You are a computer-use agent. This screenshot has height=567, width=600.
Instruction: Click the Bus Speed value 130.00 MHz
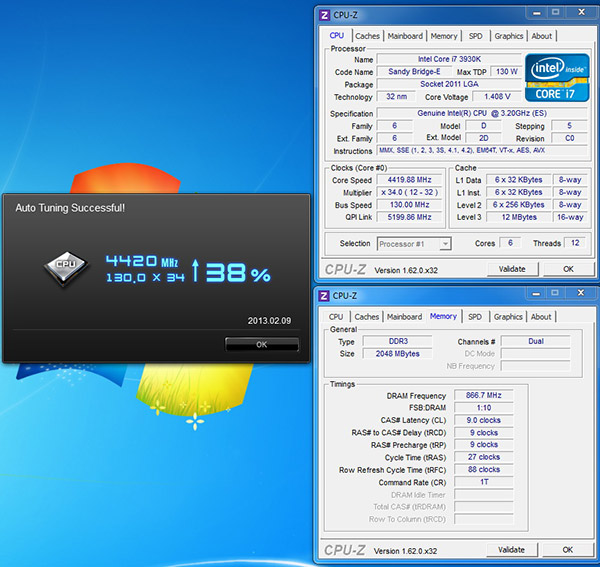click(x=409, y=205)
